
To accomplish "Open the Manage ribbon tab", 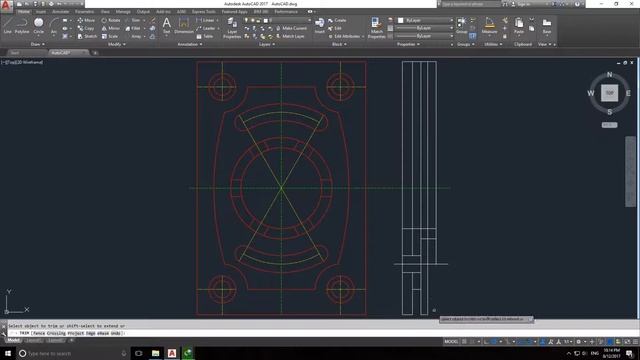I will 123,12.
